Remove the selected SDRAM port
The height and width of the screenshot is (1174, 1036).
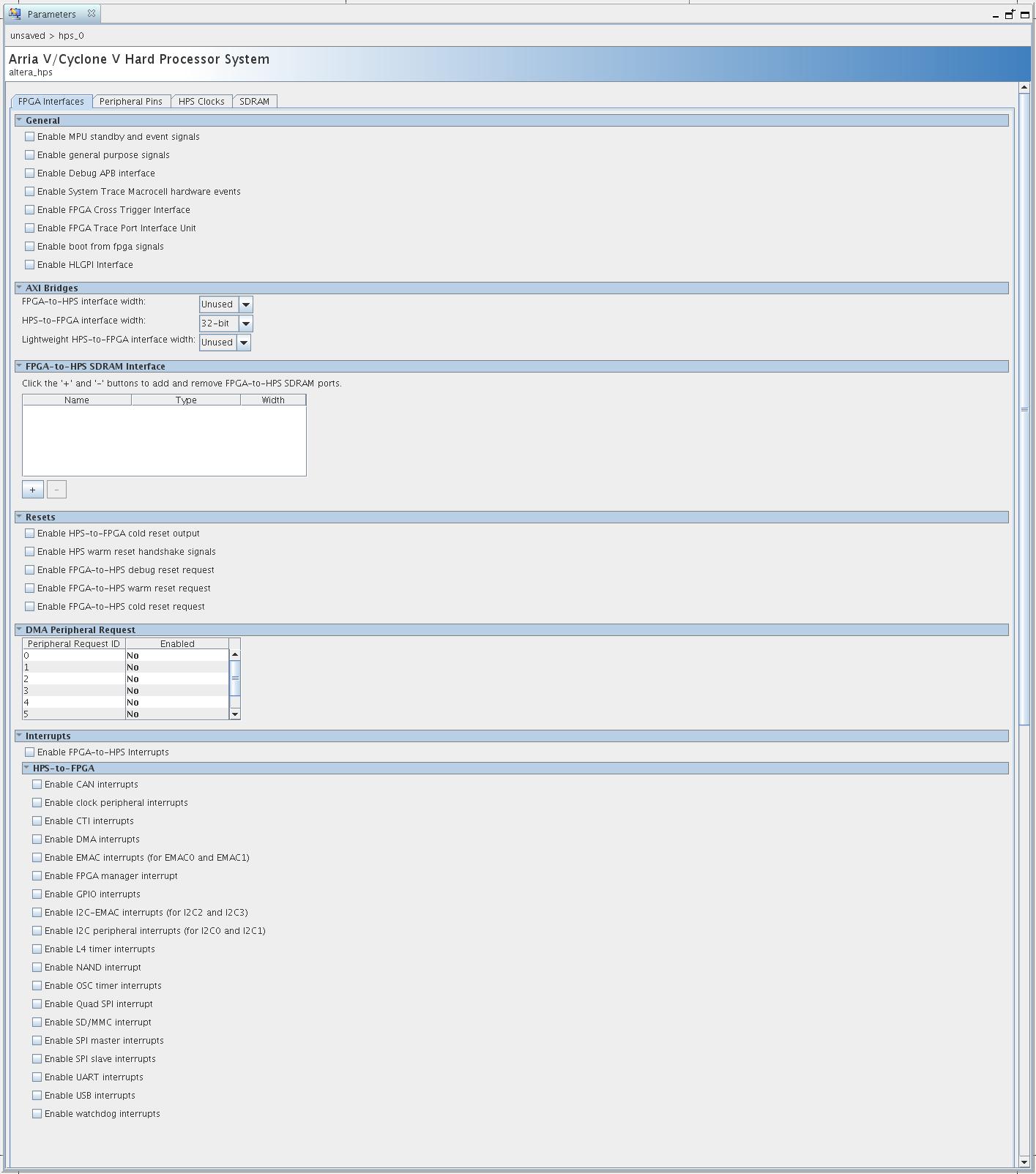[x=56, y=490]
